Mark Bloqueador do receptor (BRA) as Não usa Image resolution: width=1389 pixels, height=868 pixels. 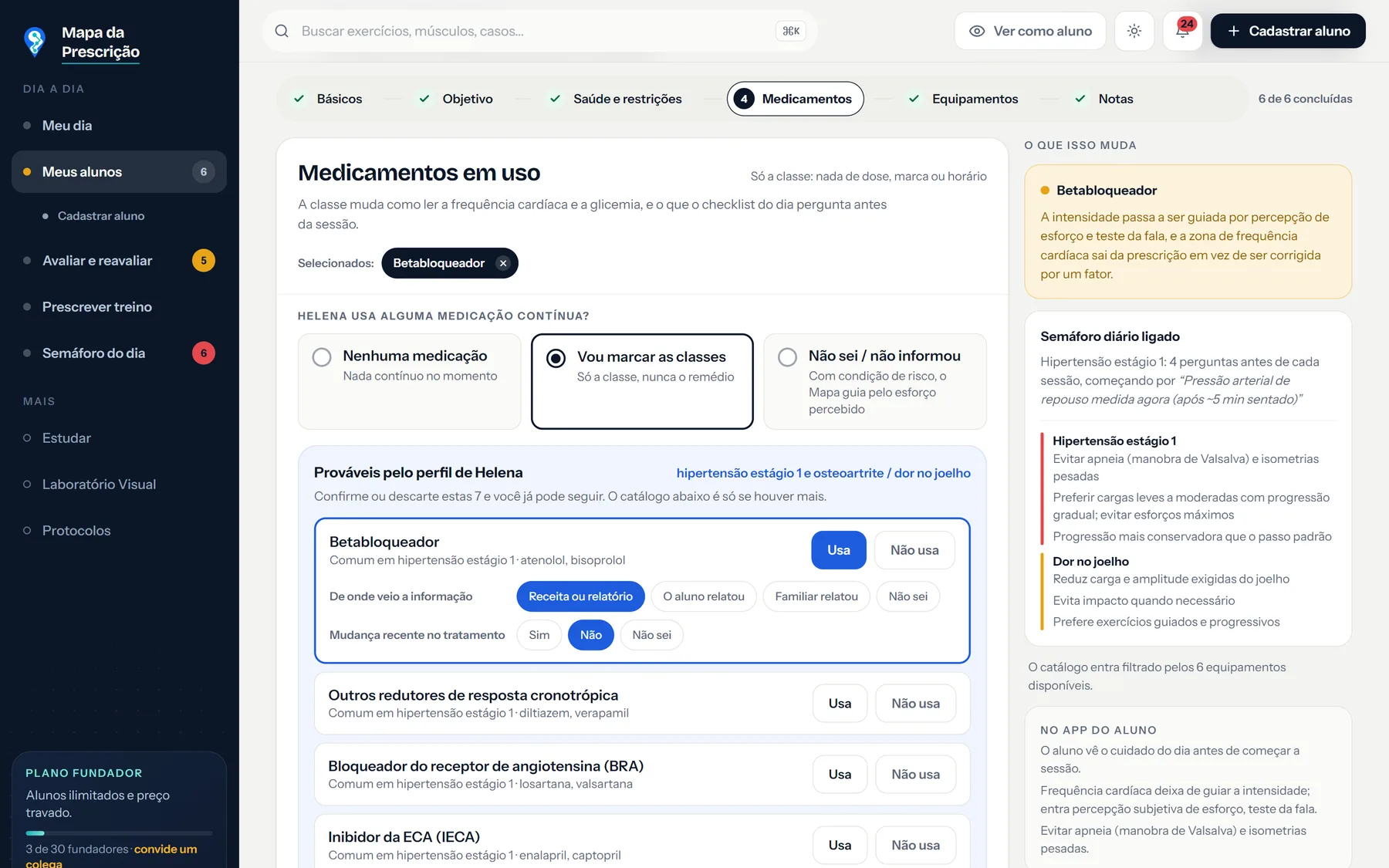click(x=915, y=775)
